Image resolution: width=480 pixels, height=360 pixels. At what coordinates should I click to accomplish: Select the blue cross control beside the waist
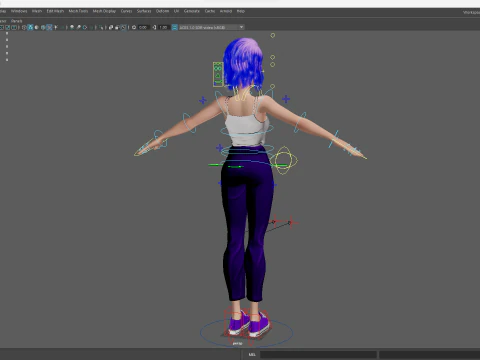click(219, 147)
